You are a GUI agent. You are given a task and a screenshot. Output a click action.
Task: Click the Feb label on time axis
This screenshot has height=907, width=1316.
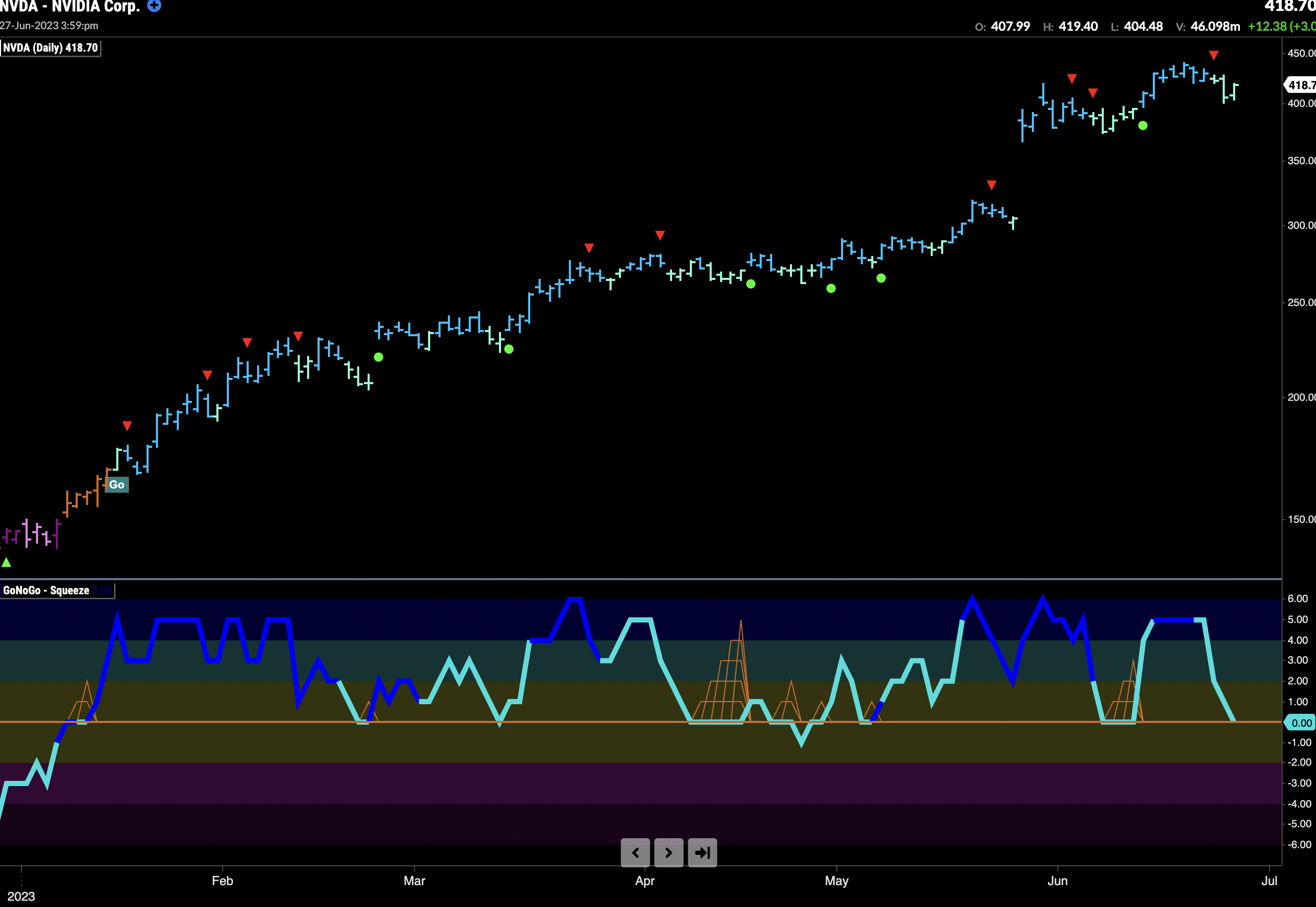[222, 881]
